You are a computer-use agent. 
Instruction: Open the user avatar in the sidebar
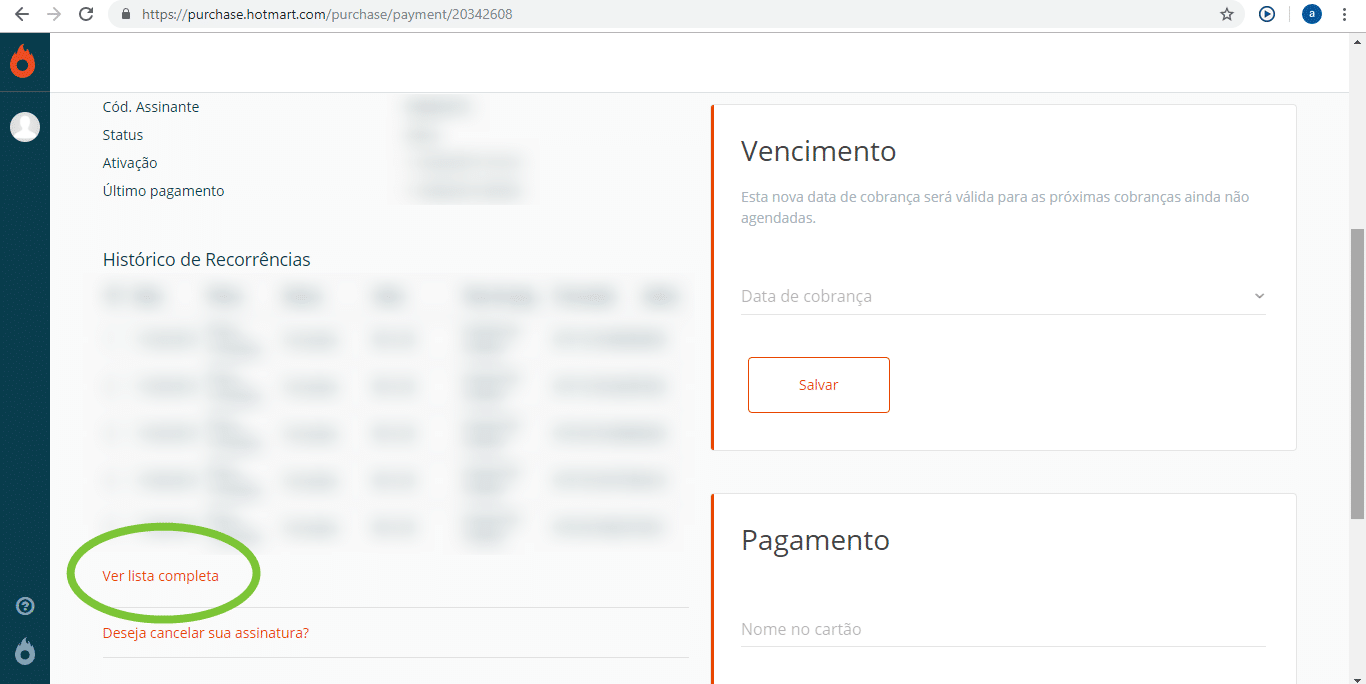click(25, 127)
